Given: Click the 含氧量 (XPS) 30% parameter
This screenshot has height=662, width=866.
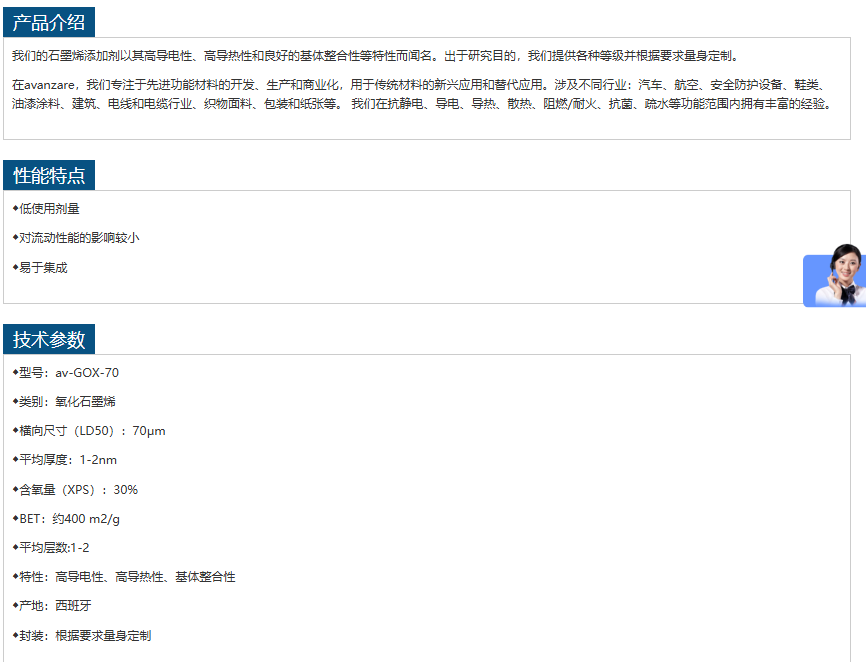Looking at the screenshot, I should pos(78,490).
